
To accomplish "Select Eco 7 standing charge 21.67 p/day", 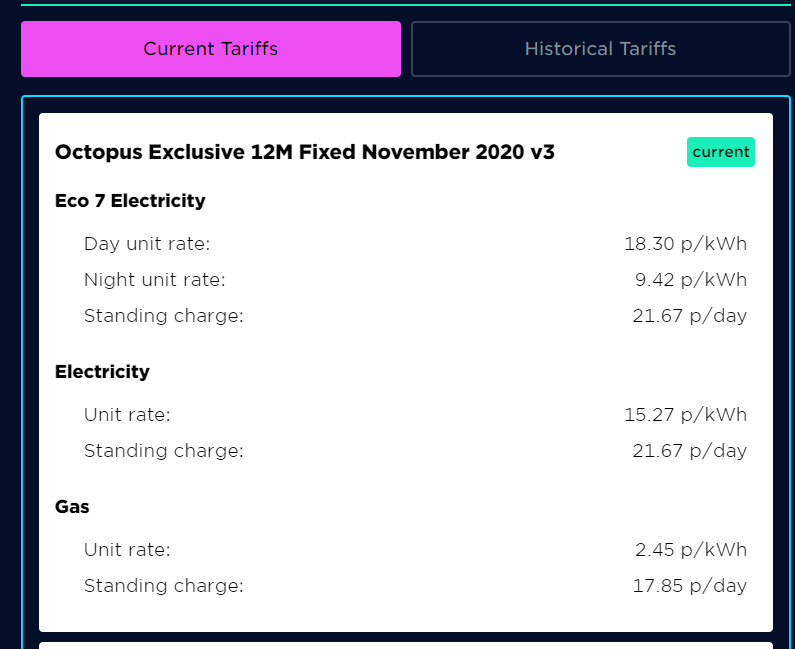I will click(x=690, y=316).
